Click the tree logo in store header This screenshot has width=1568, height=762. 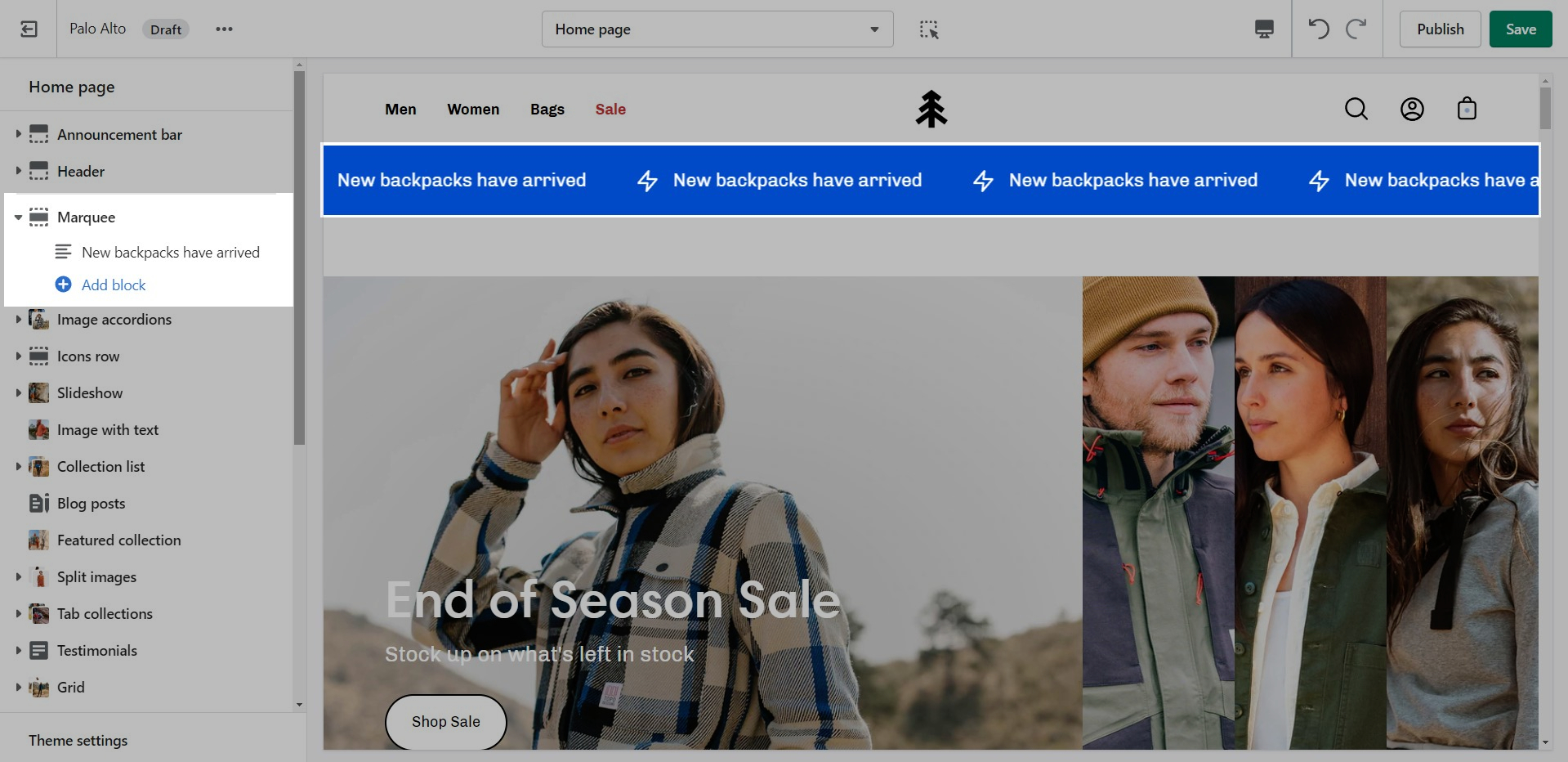coord(931,109)
